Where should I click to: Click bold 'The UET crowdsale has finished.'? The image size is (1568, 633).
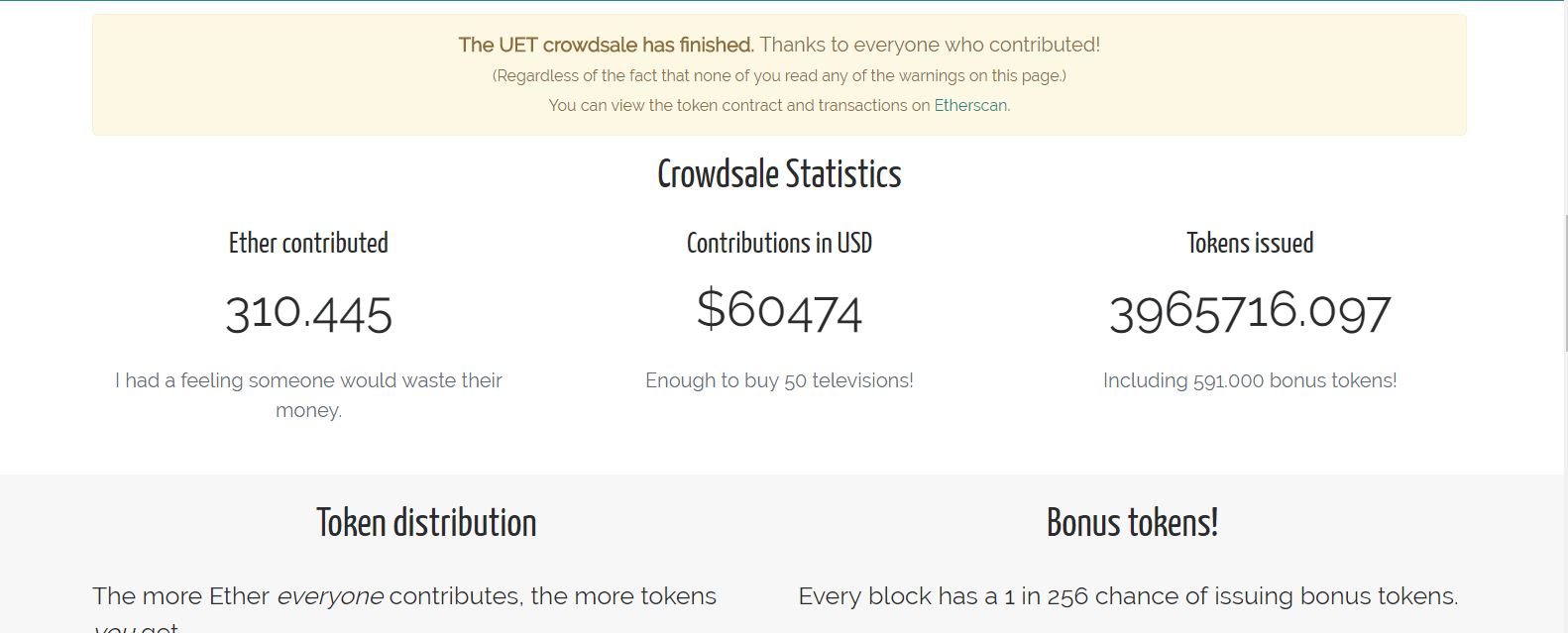pyautogui.click(x=606, y=45)
